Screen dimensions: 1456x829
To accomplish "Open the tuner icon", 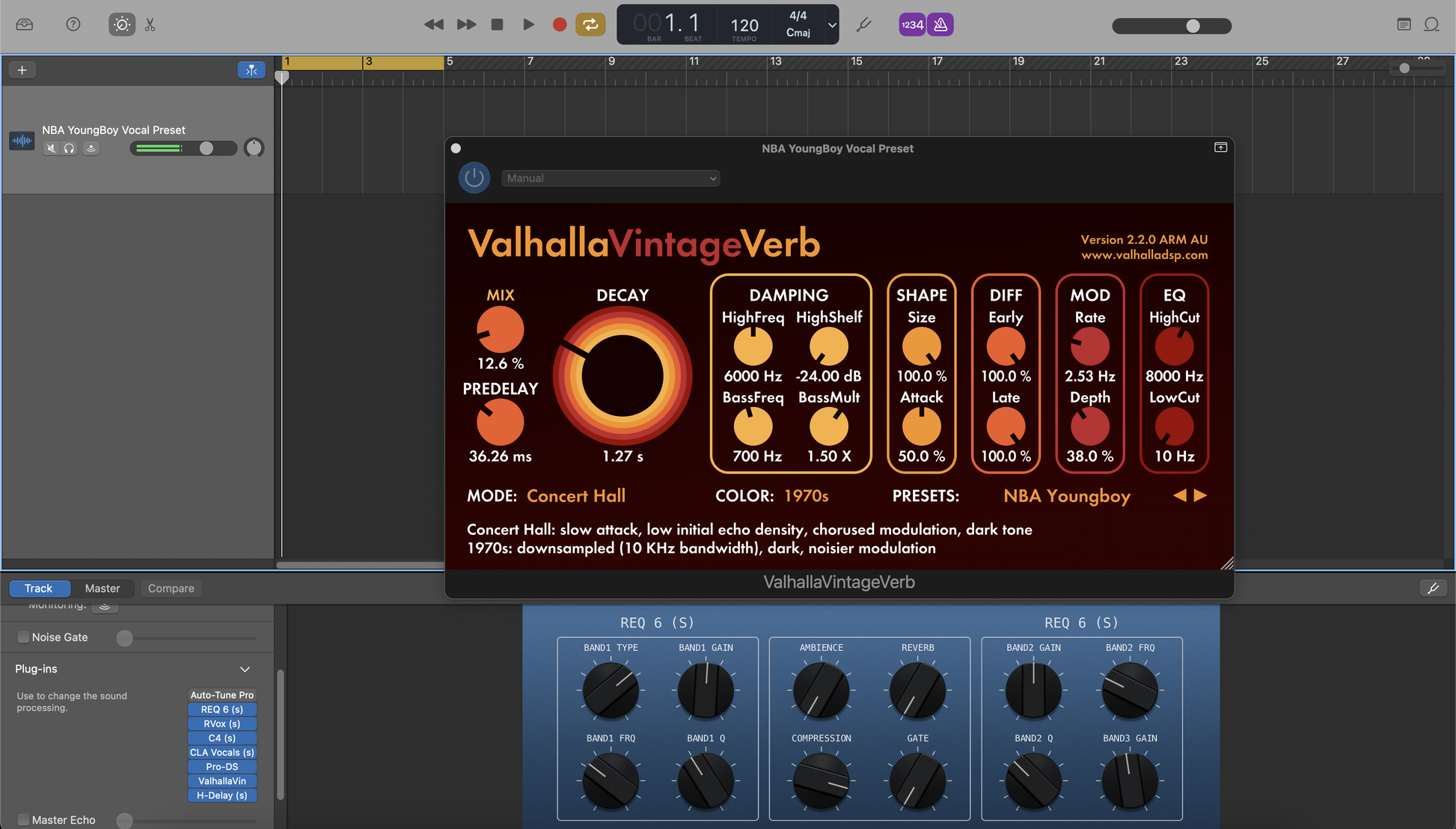I will [864, 25].
